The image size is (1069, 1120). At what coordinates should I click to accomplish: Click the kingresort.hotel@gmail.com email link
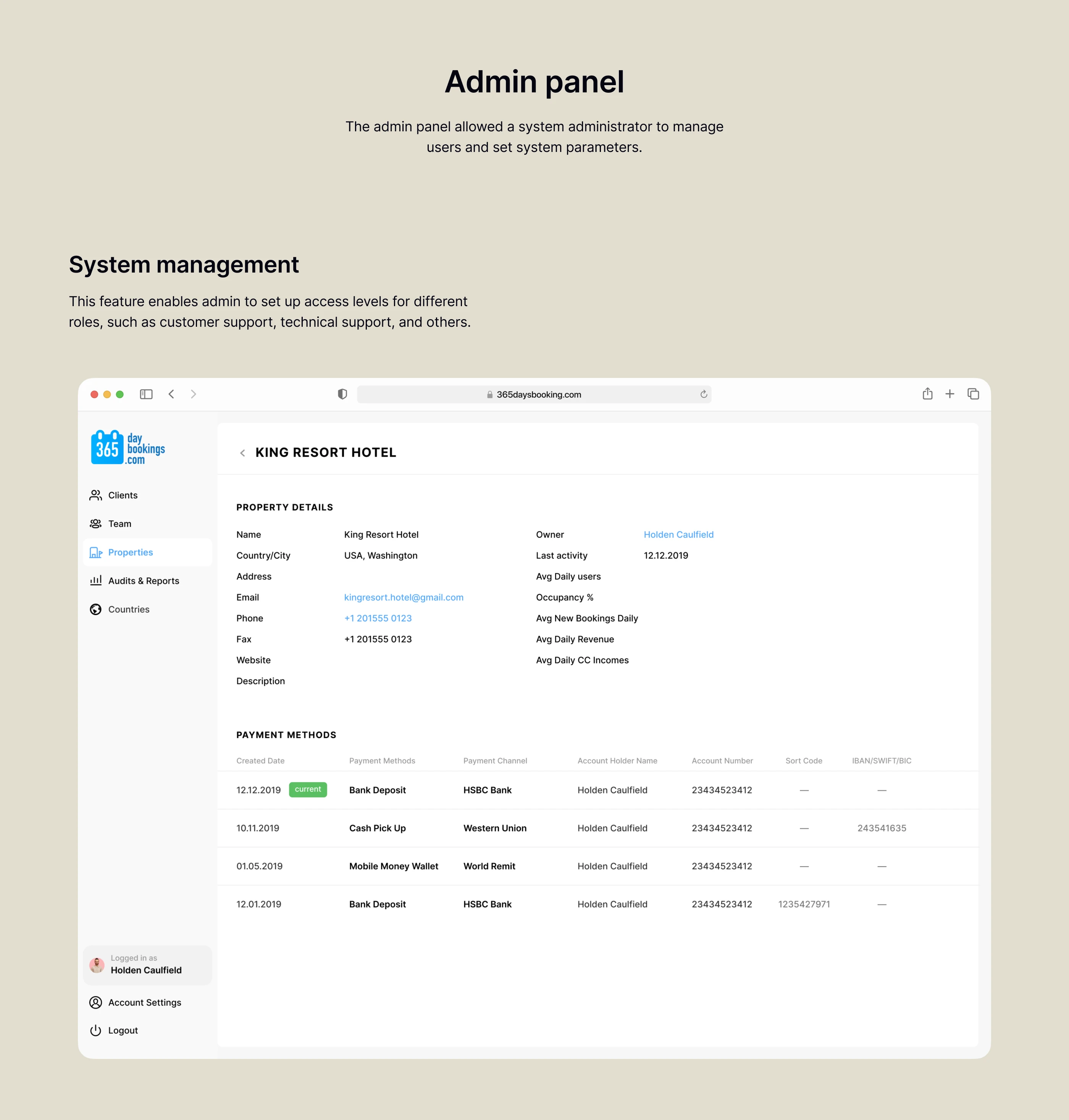coord(404,597)
